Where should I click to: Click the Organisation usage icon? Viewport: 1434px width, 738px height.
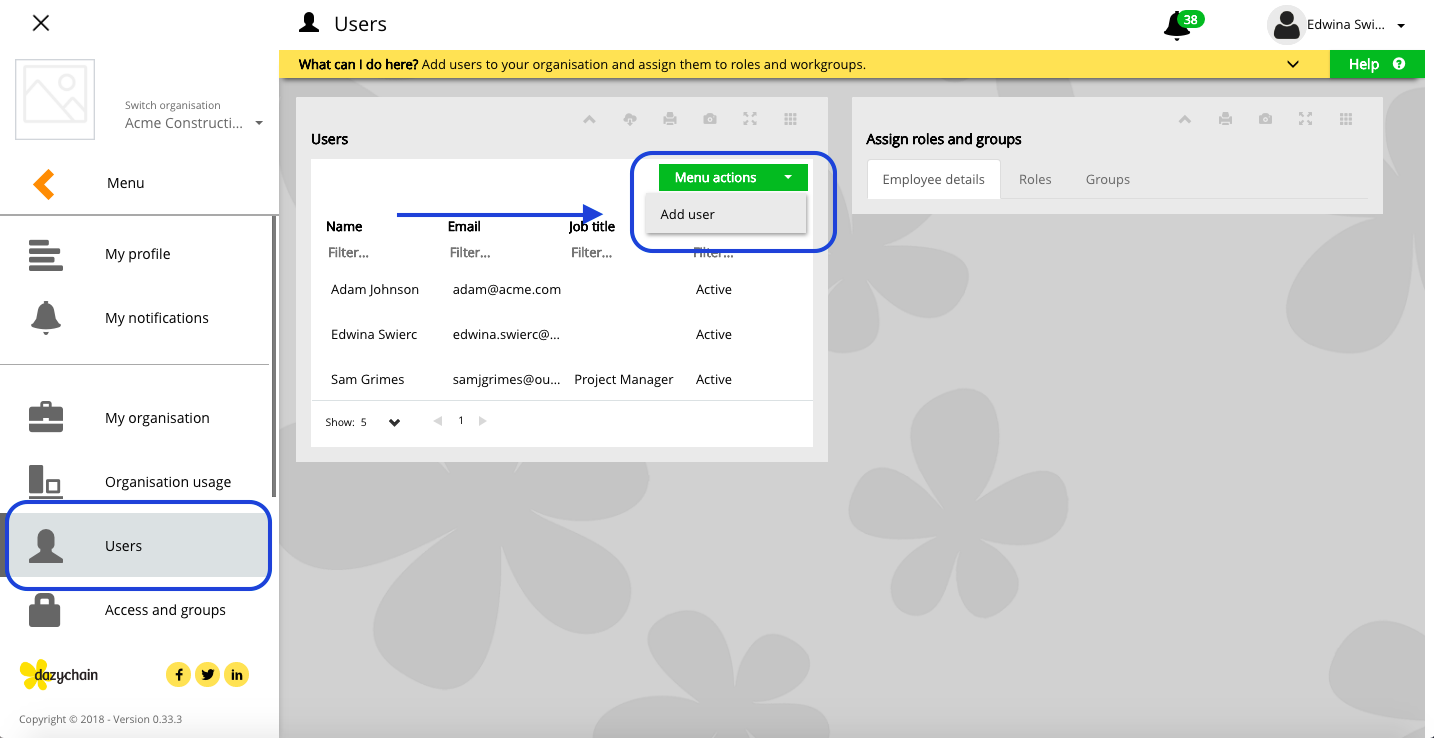(x=45, y=481)
